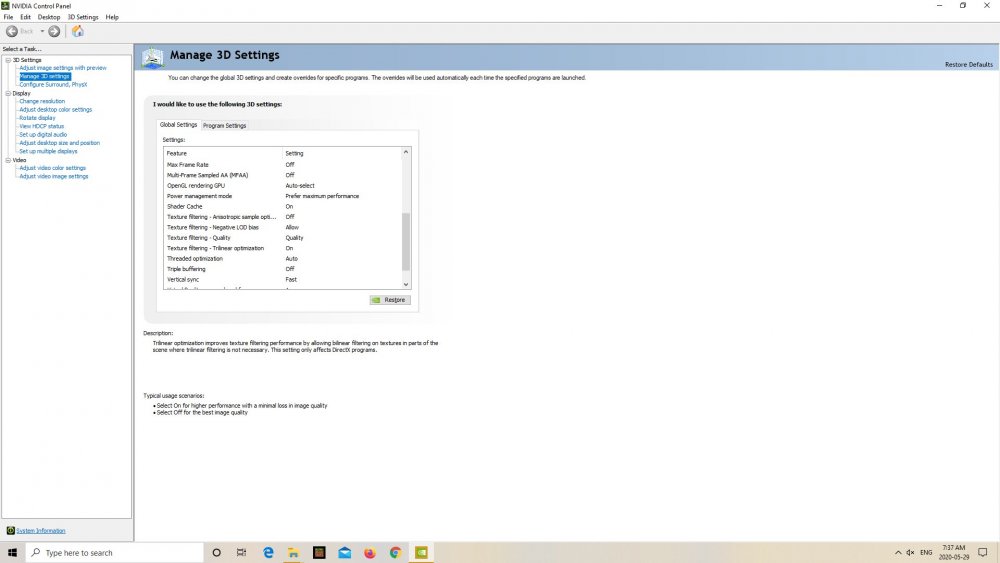Open File Explorer from taskbar
The height and width of the screenshot is (563, 1000).
click(x=293, y=553)
